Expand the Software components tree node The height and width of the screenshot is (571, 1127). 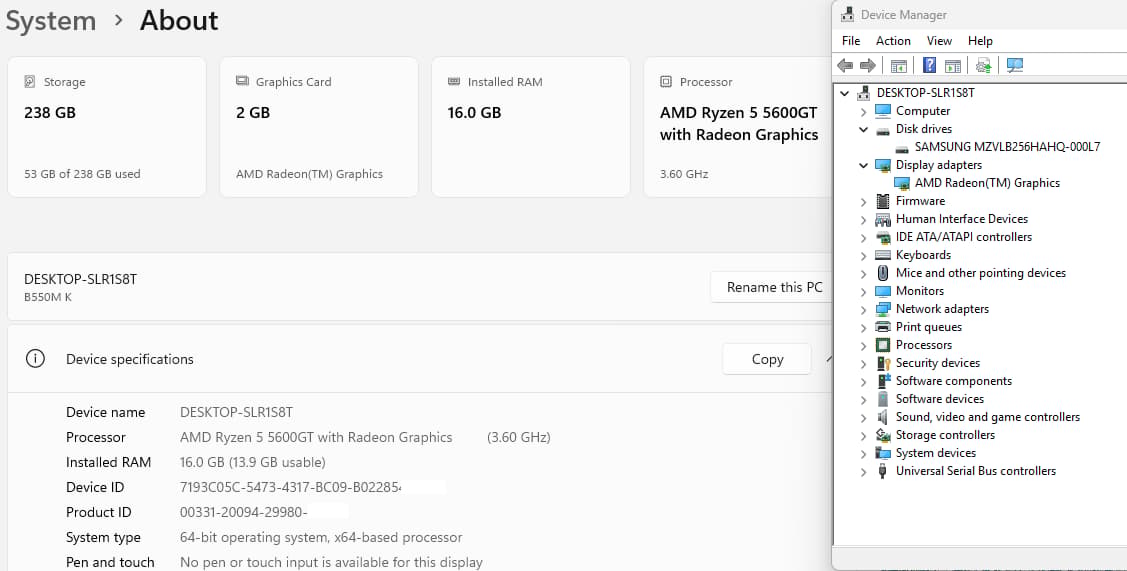tap(863, 382)
